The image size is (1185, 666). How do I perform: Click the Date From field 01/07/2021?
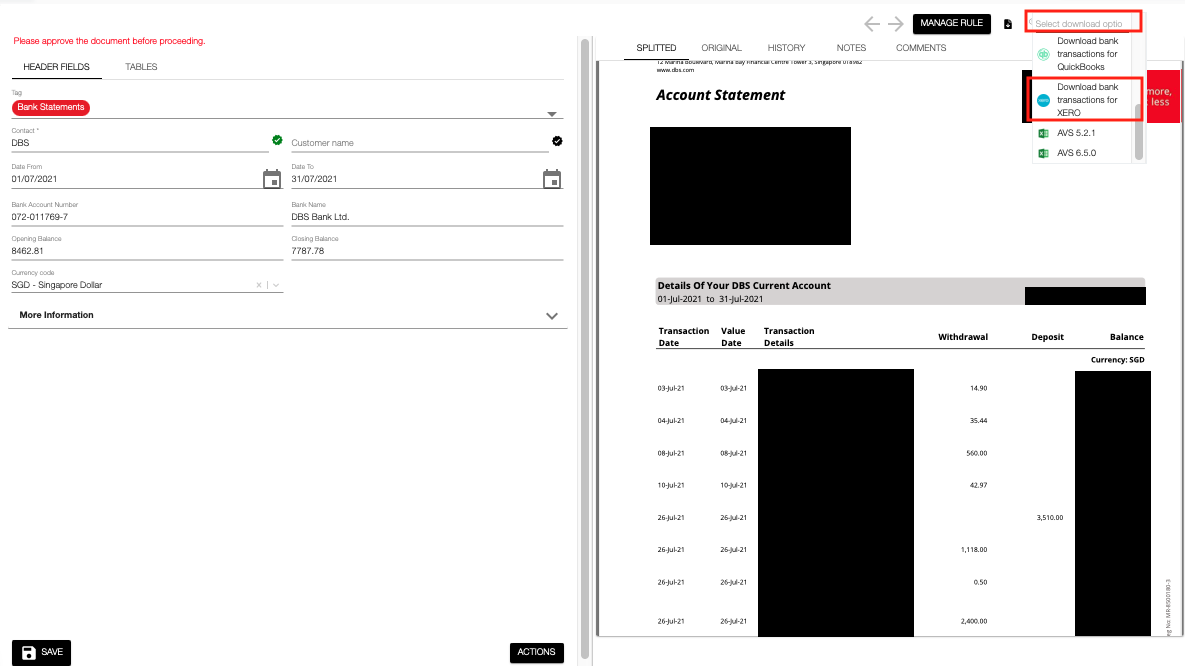click(x=136, y=179)
